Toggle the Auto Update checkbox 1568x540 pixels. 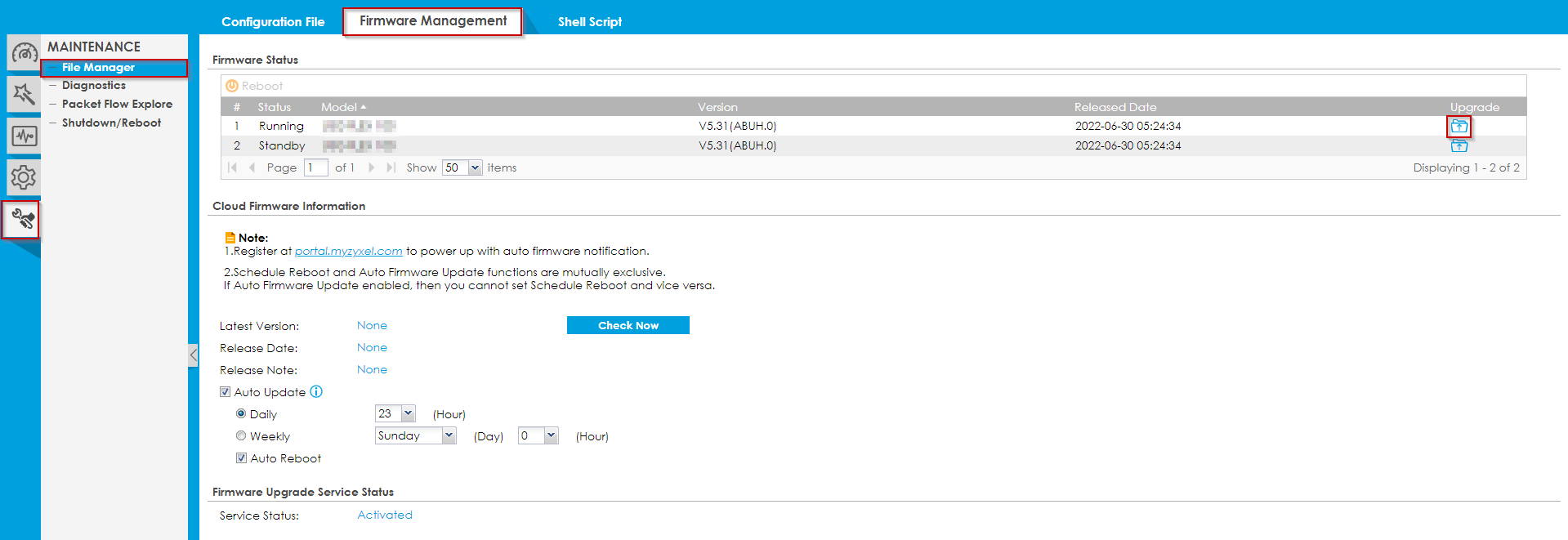[226, 392]
